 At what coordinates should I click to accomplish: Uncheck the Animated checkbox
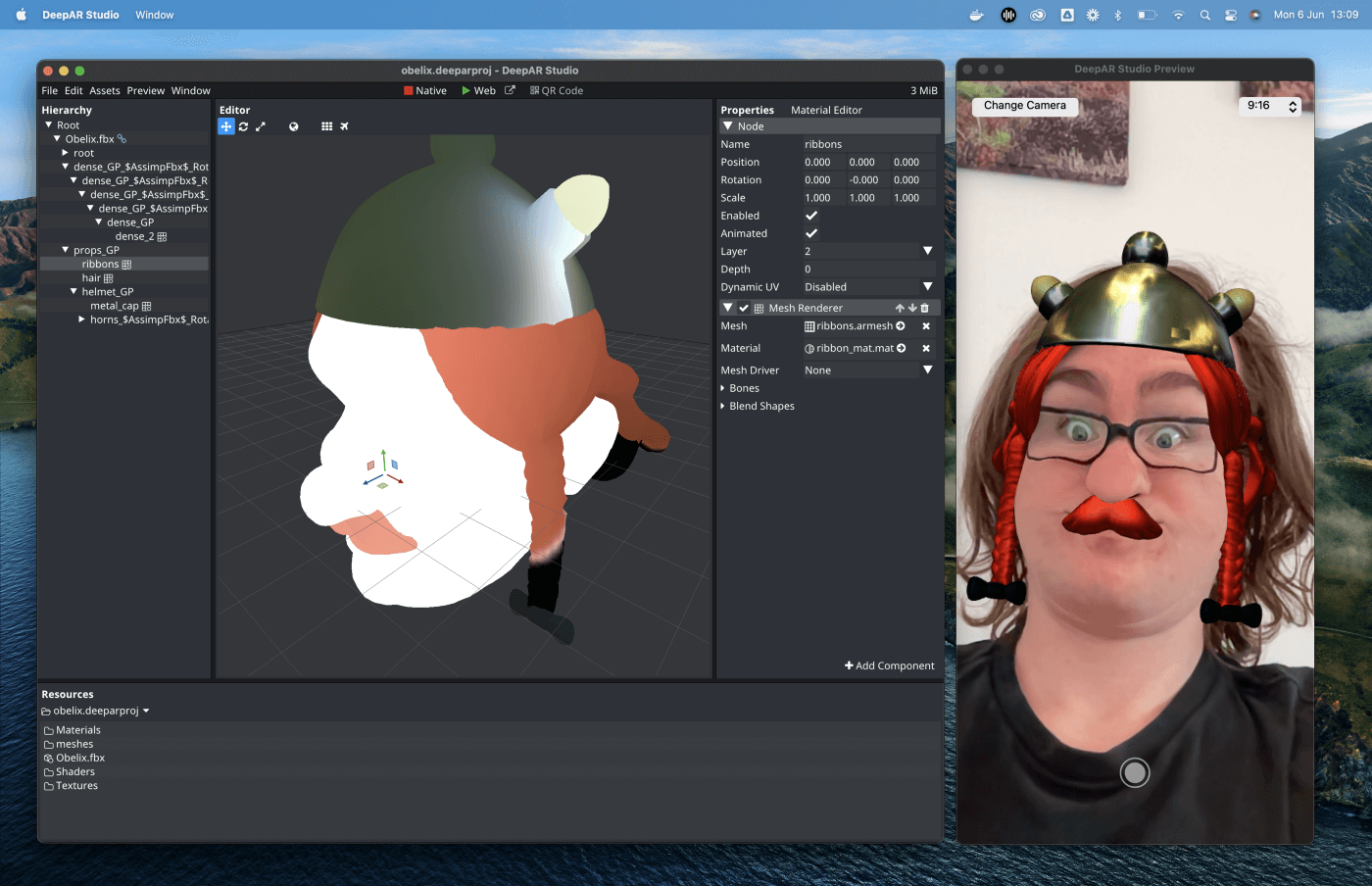point(810,232)
